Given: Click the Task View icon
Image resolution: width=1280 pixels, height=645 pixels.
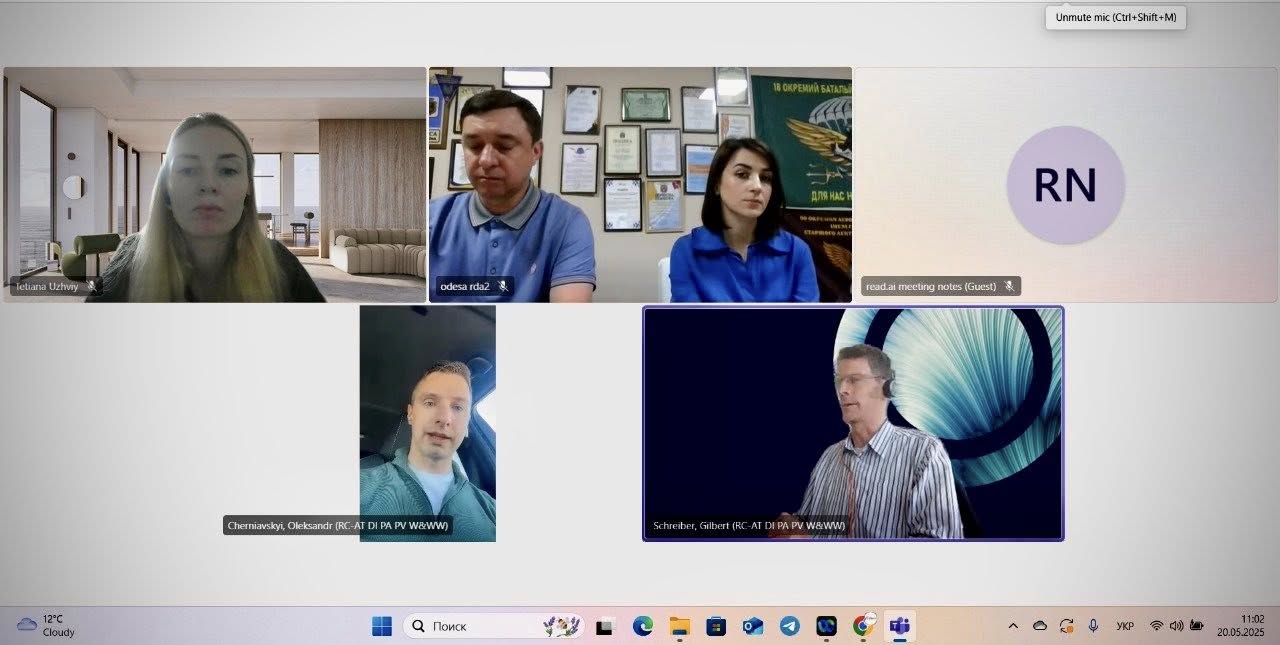Looking at the screenshot, I should click(x=605, y=627).
